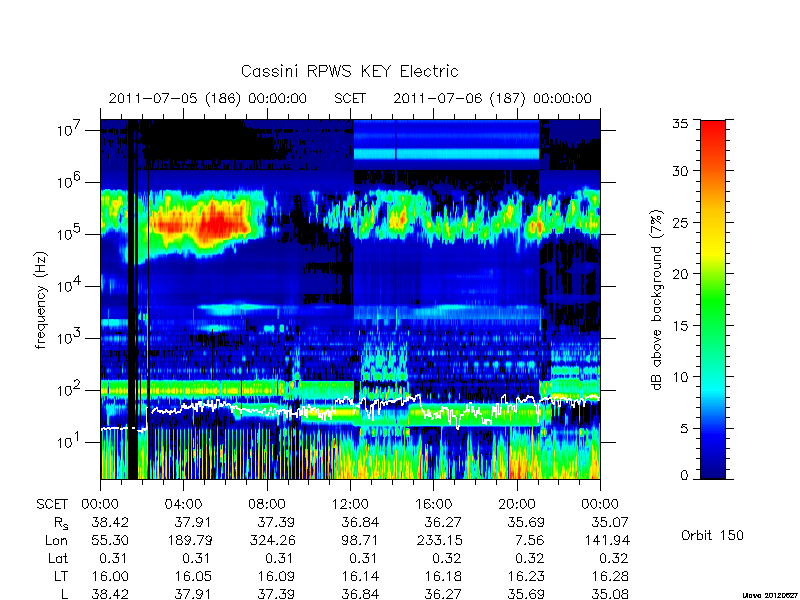Select the 12:00 SCET time label

click(350, 505)
